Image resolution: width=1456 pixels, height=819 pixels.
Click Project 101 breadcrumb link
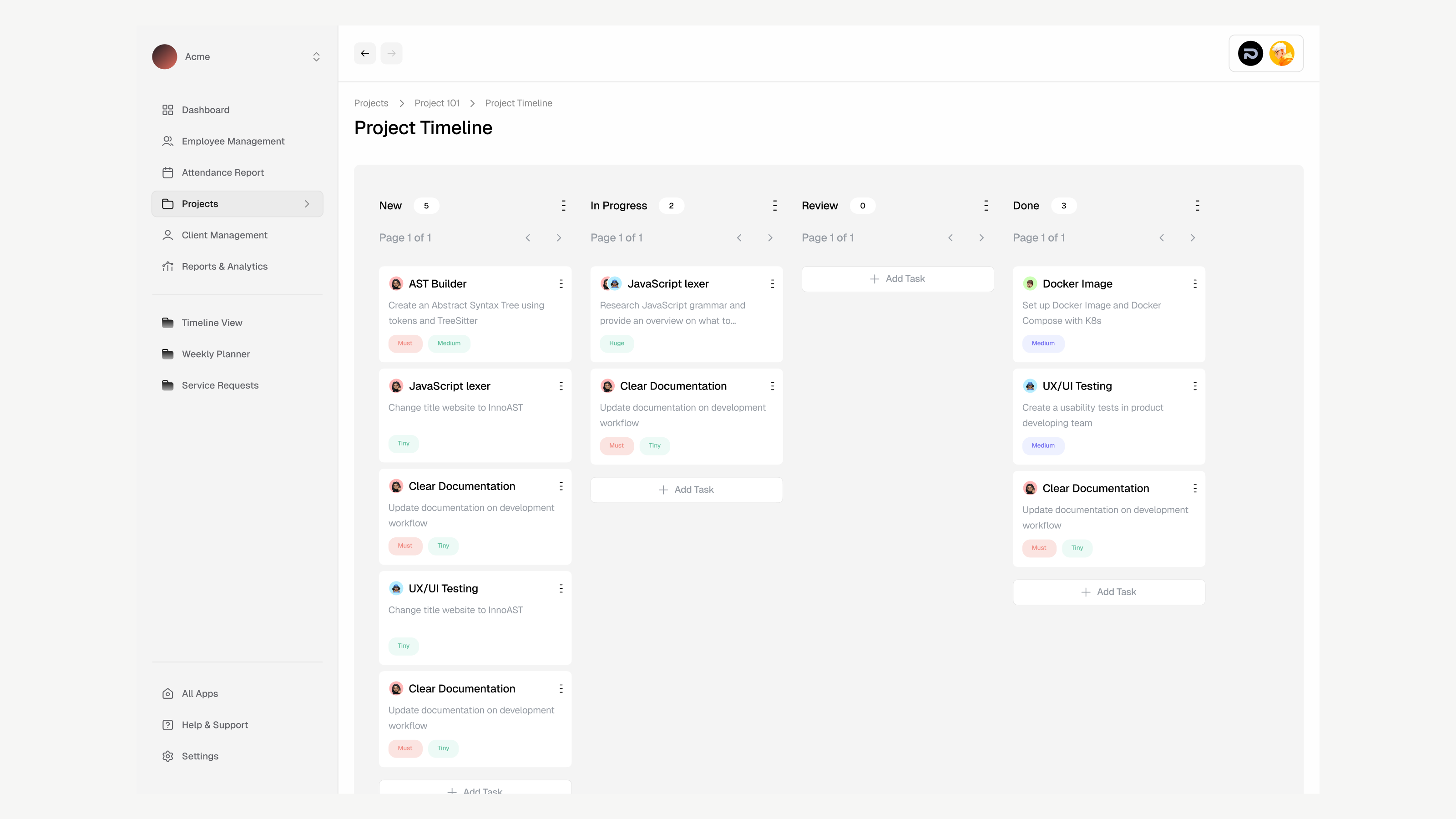click(x=436, y=103)
